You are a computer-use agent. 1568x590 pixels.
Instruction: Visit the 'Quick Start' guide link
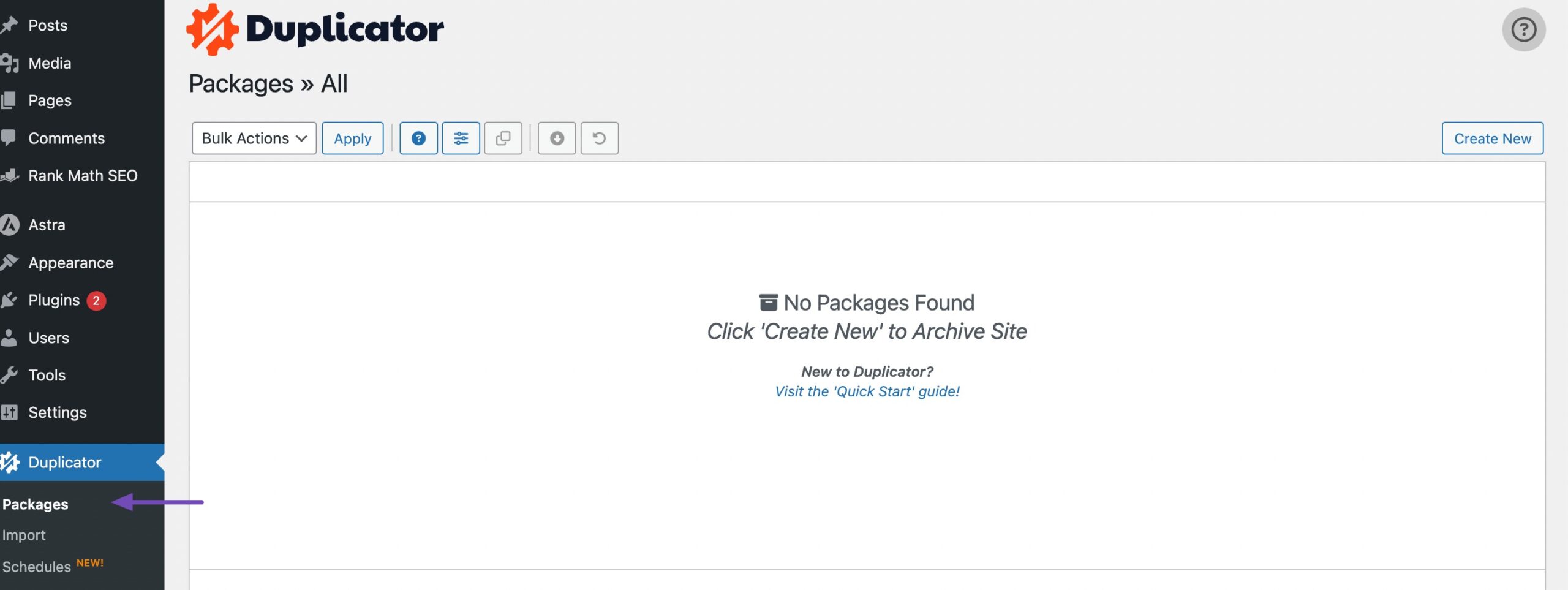(x=867, y=391)
